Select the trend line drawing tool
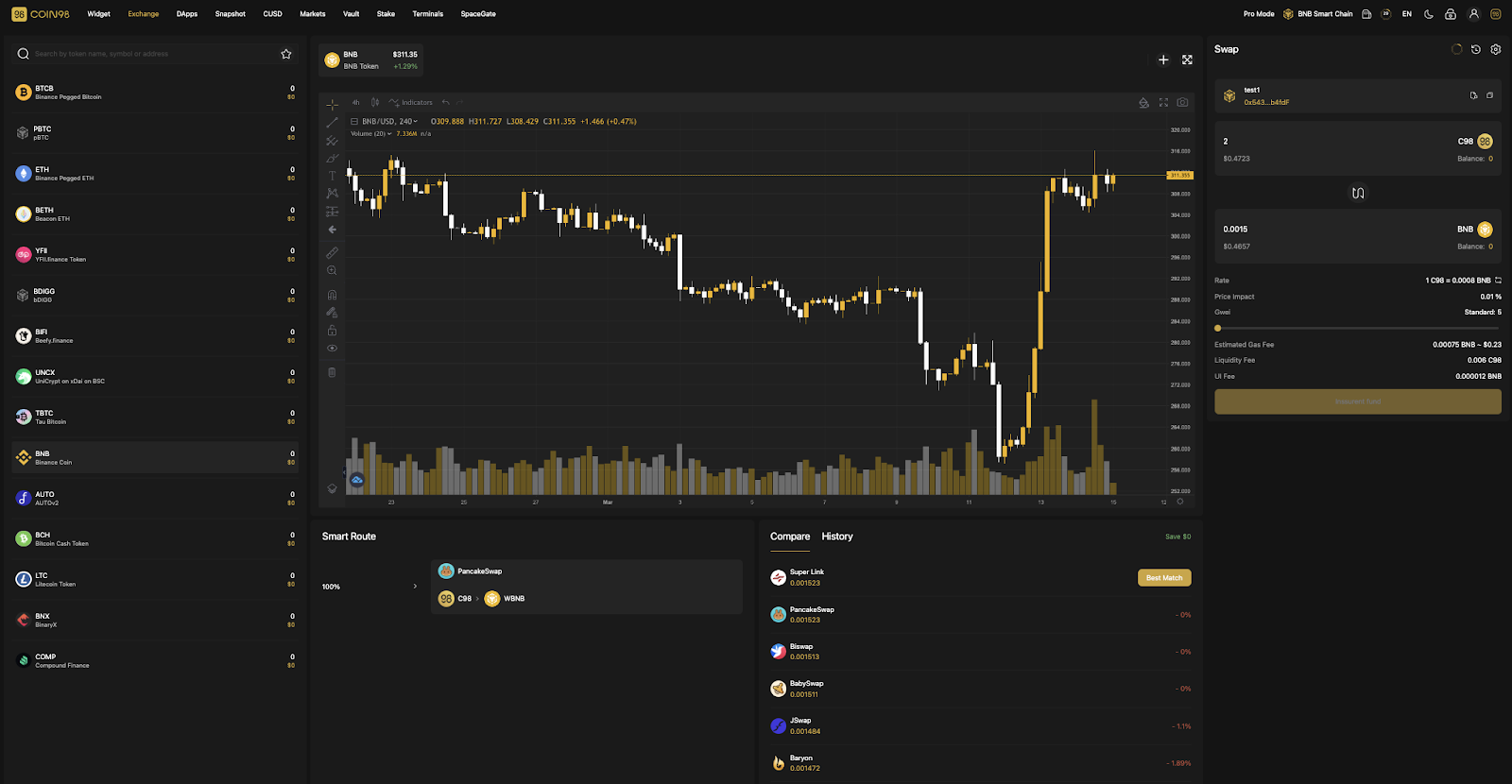1512x784 pixels. point(332,123)
